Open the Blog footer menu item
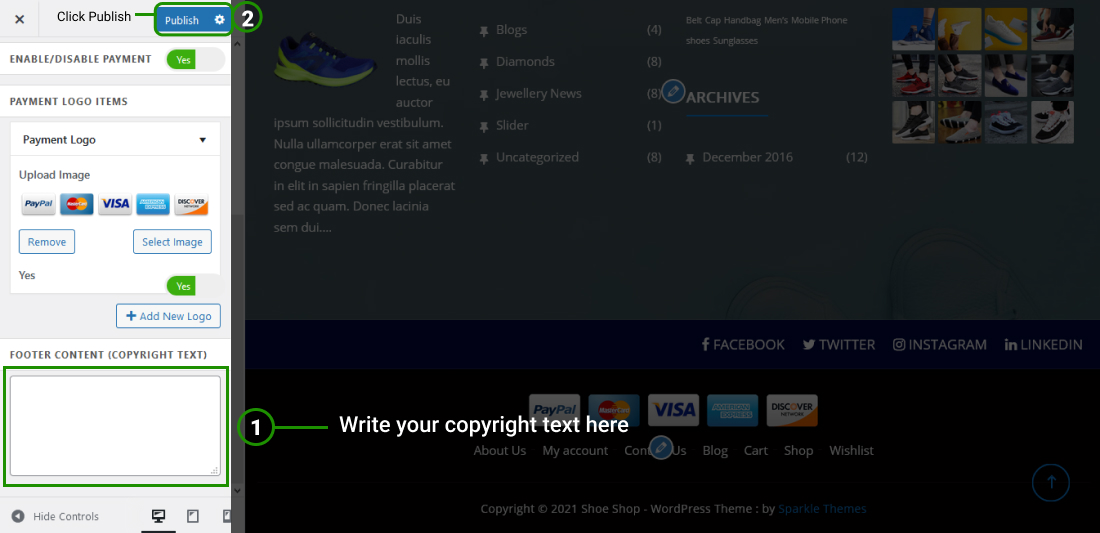 click(715, 450)
